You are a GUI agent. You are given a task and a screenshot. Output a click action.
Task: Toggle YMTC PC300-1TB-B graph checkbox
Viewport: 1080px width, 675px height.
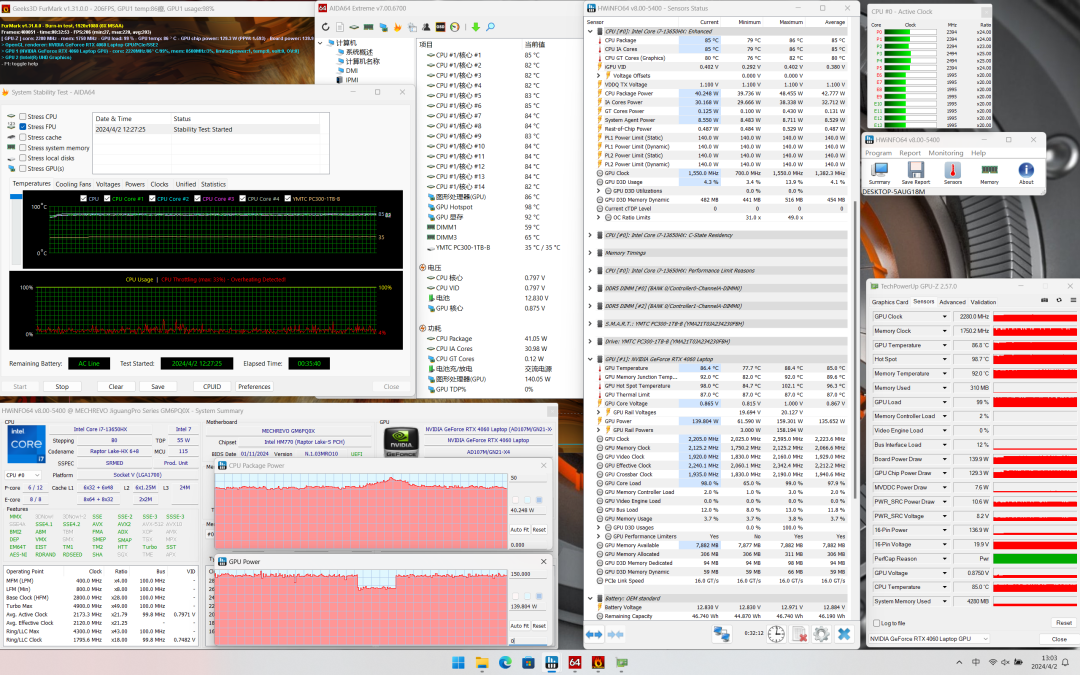(x=287, y=198)
